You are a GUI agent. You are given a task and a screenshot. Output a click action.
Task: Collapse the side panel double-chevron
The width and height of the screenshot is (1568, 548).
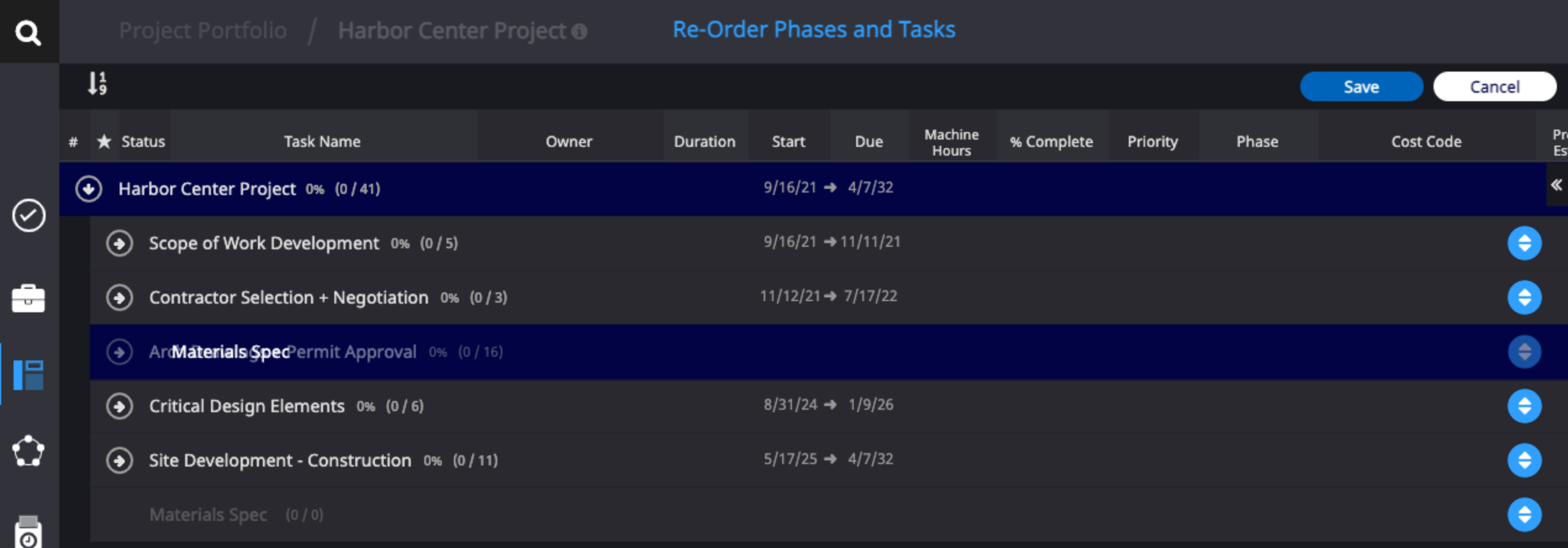tap(1556, 185)
